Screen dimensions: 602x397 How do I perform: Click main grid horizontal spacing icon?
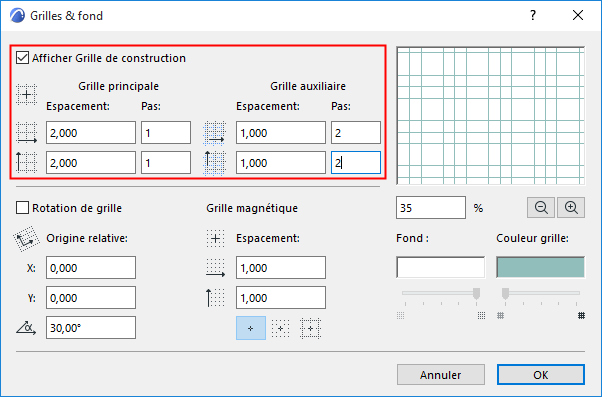click(26, 133)
